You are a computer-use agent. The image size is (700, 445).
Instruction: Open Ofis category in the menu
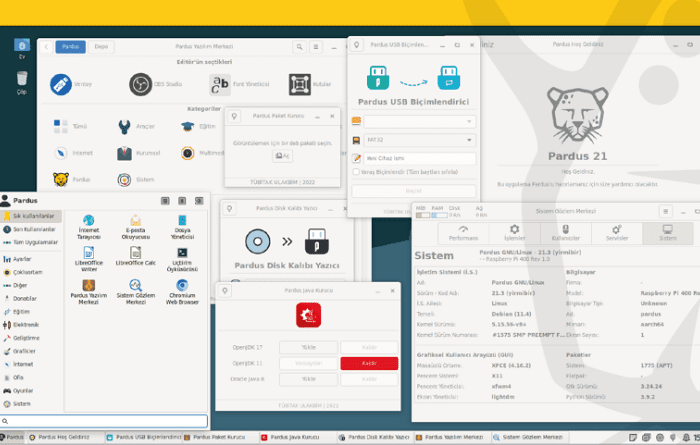(x=31, y=378)
